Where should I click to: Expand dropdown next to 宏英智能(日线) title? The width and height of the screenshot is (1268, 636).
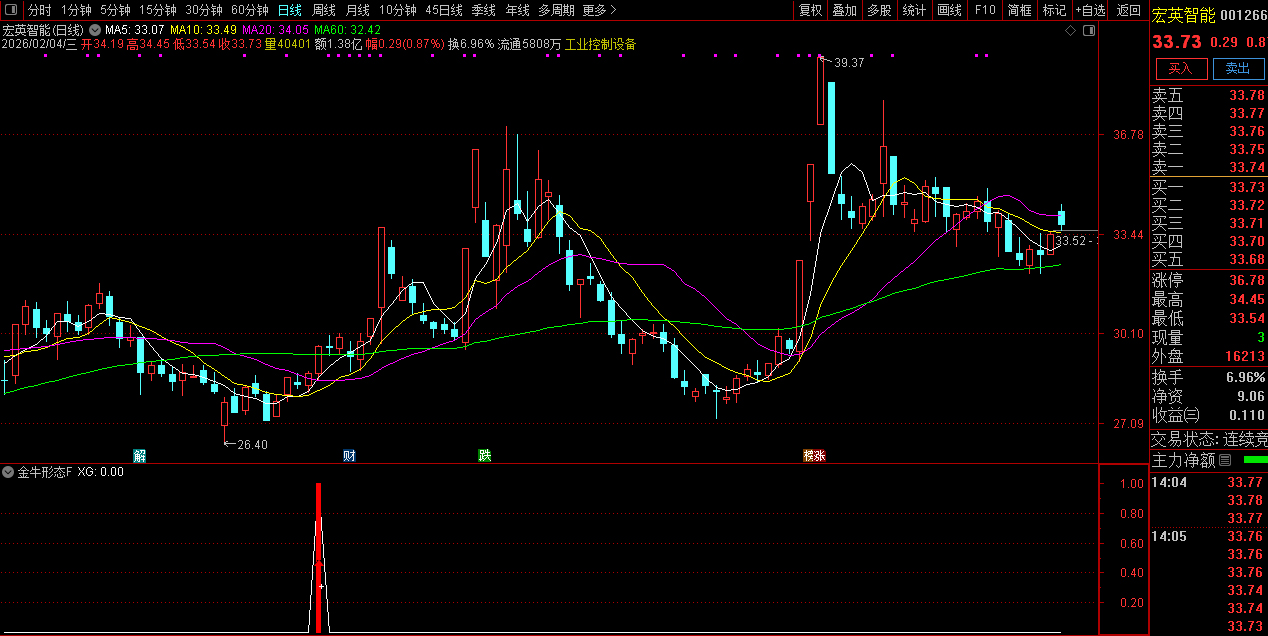pyautogui.click(x=95, y=31)
